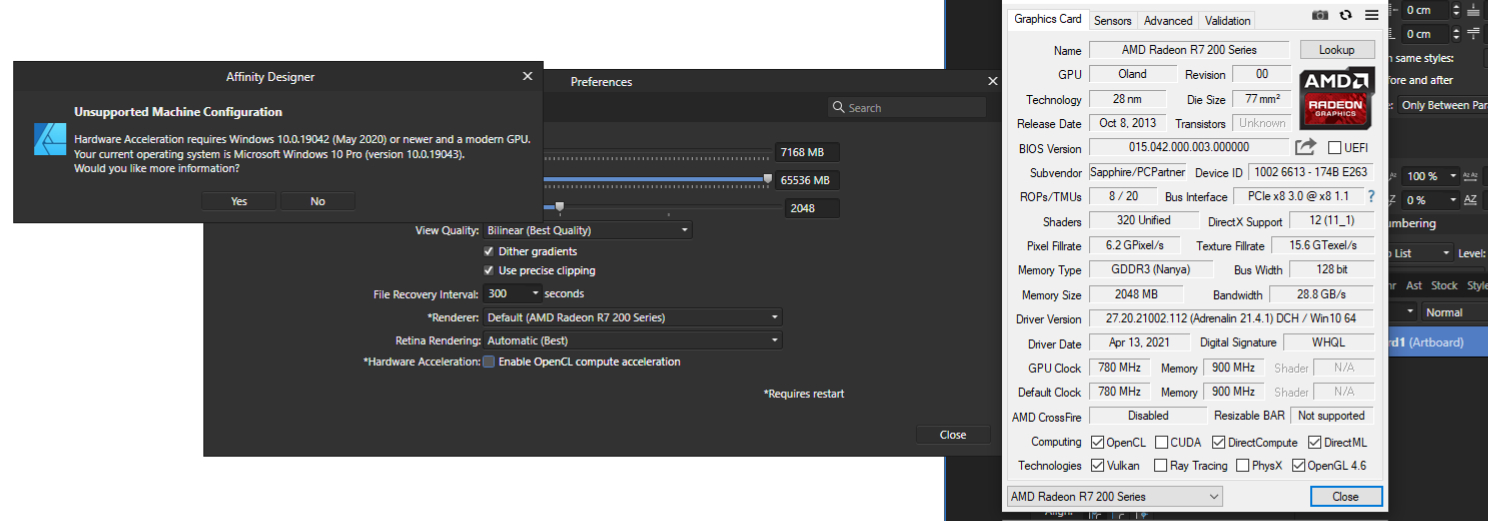This screenshot has width=1488, height=521.
Task: Click No in the Unsupported Configuration dialog
Action: pos(318,201)
